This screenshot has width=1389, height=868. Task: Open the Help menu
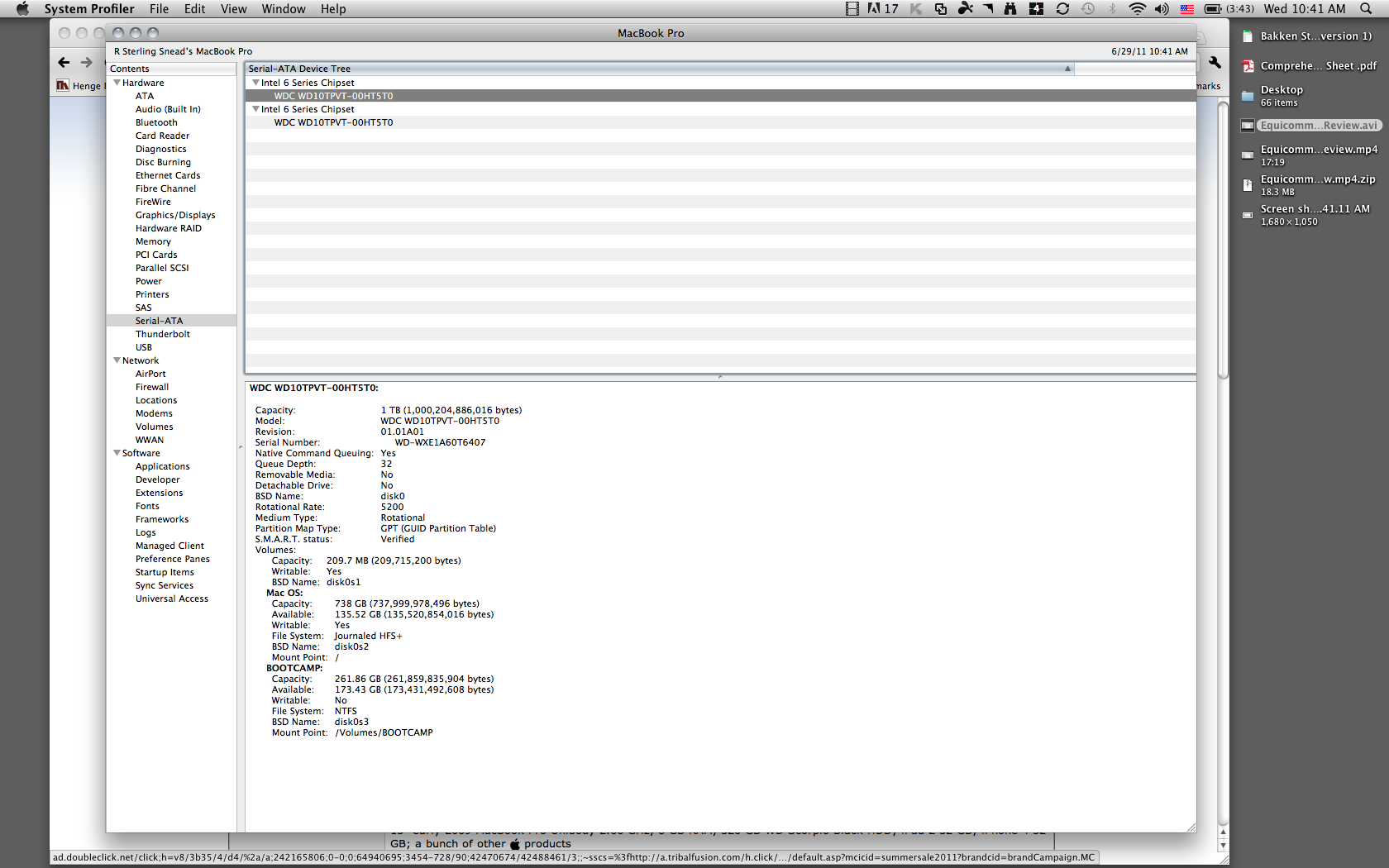[333, 8]
